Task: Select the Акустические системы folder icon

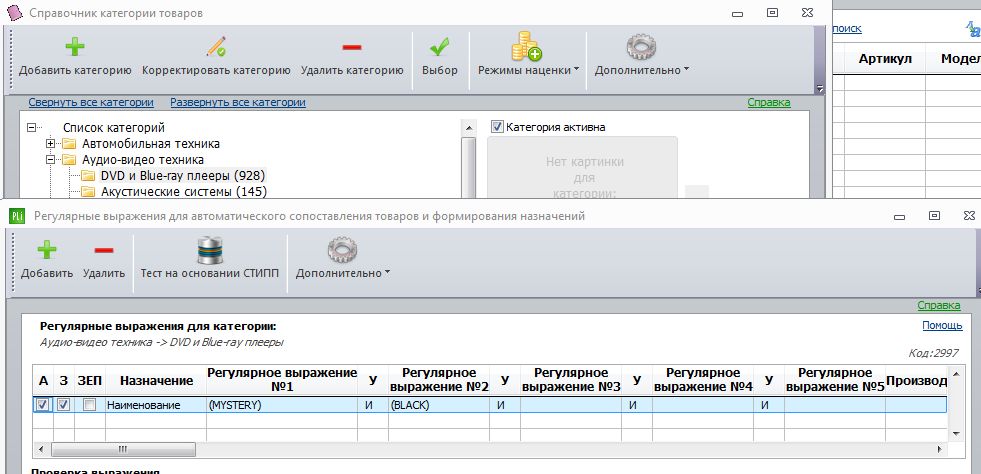Action: coord(88,191)
